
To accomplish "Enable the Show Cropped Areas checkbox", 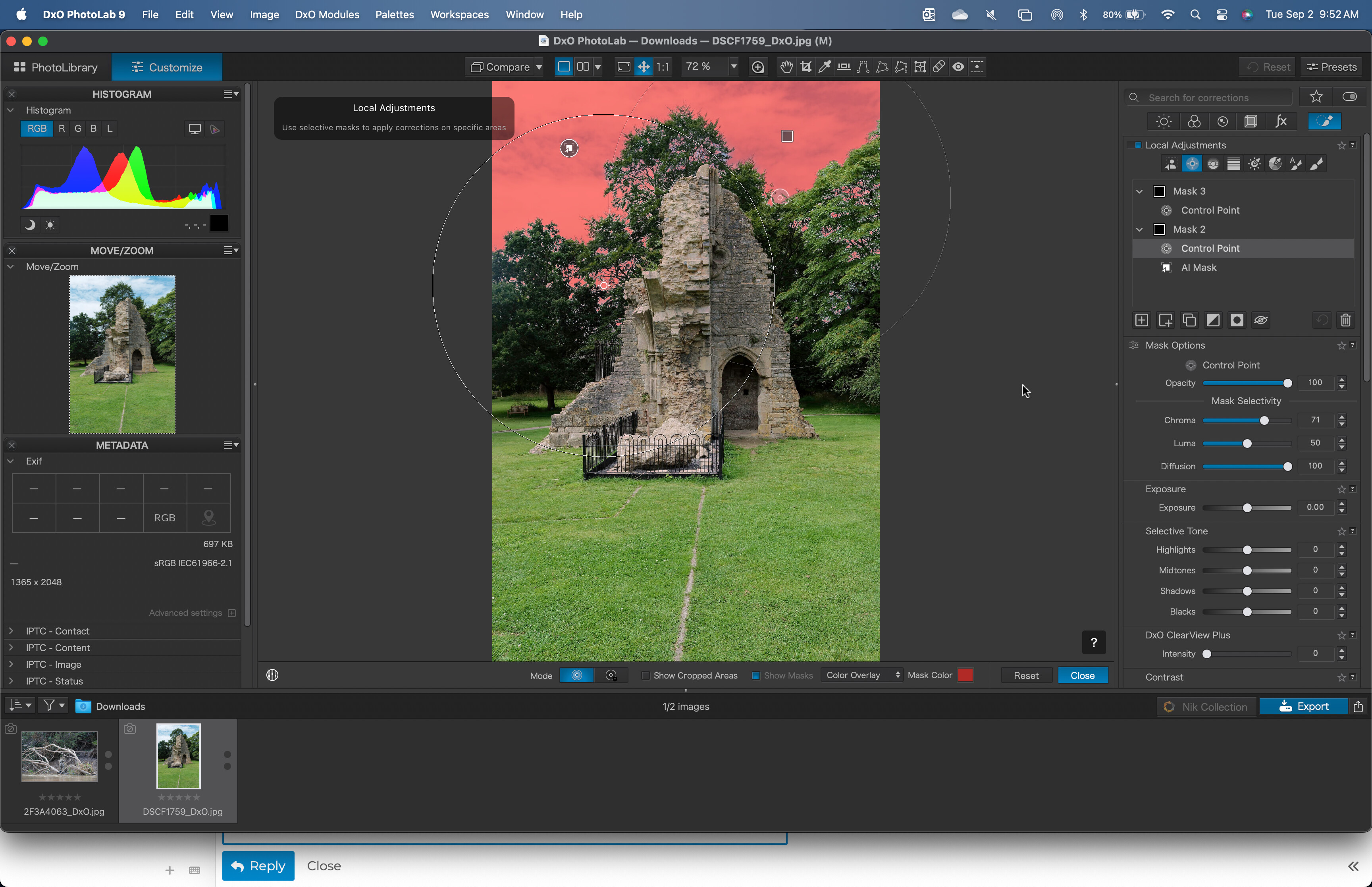I will pos(646,676).
